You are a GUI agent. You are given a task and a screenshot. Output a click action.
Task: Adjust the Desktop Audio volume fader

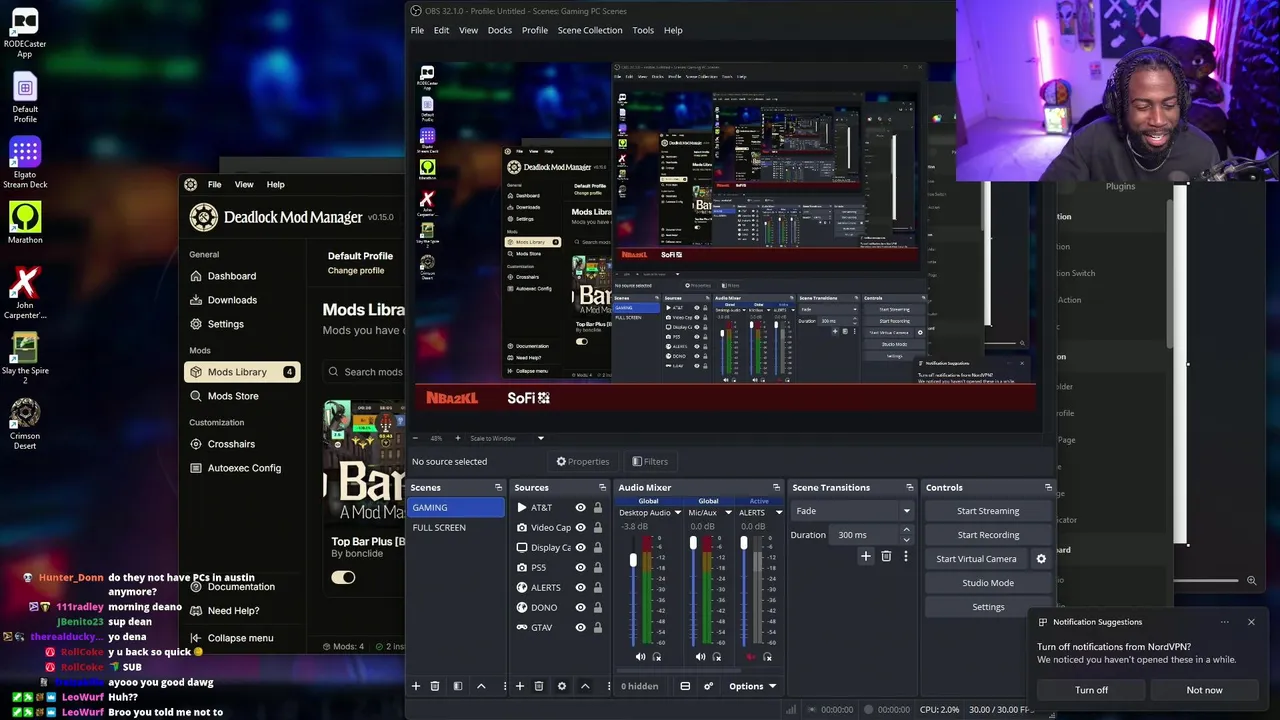633,561
